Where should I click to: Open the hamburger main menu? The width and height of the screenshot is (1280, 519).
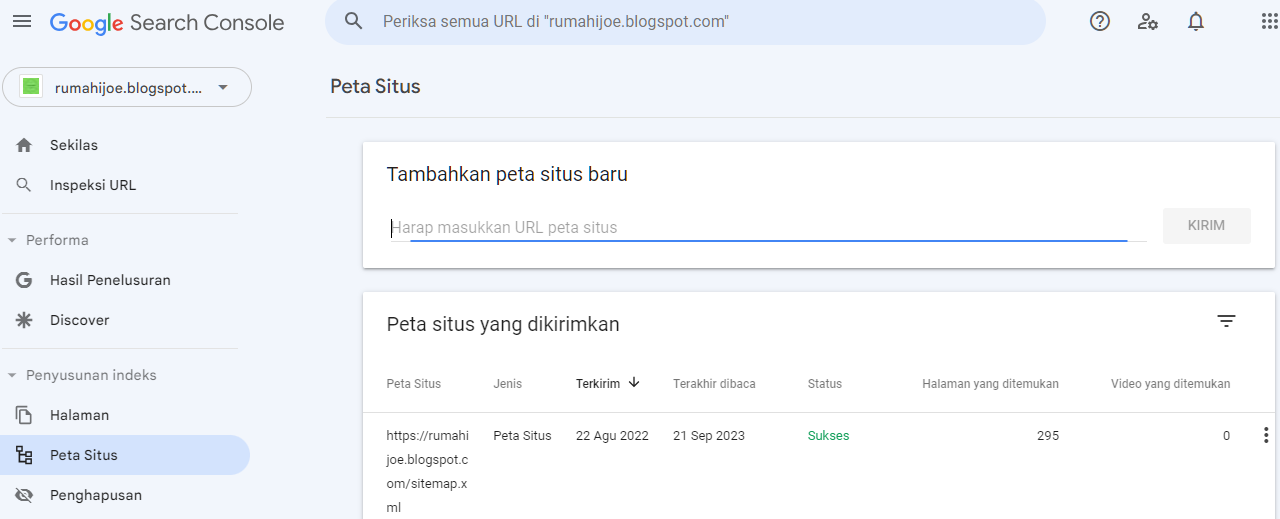tap(22, 22)
